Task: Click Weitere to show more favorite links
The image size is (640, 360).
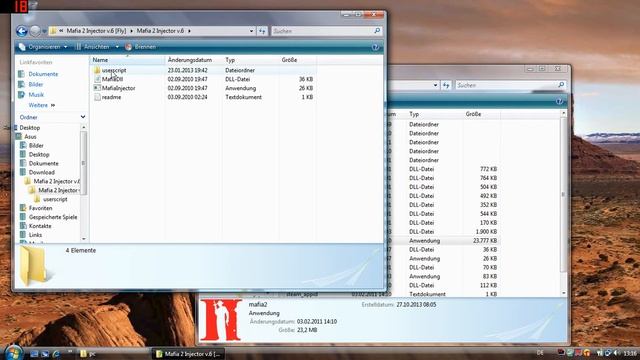Action: (42, 105)
